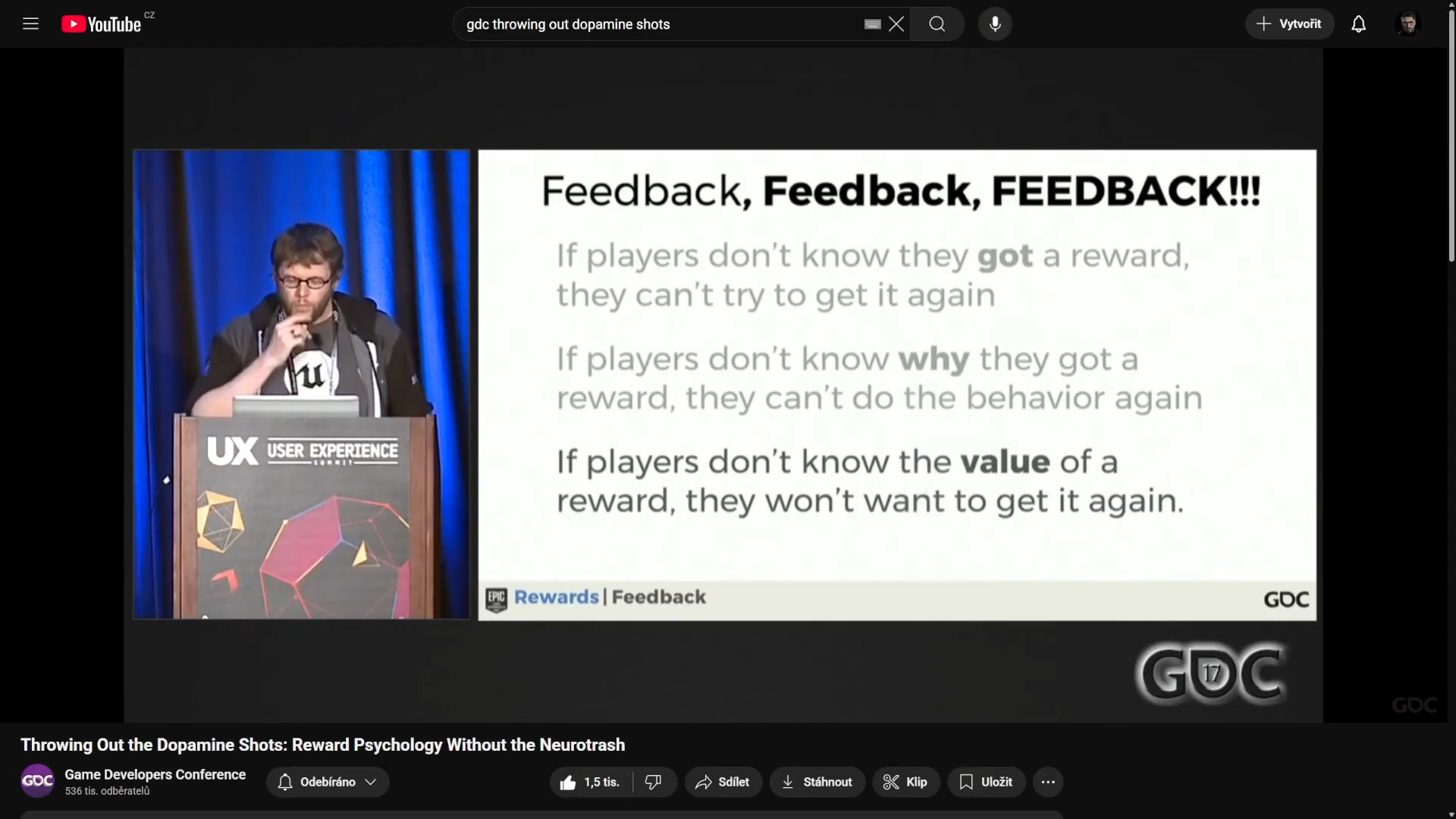
Task: Activate voice search with the microphone icon
Action: pyautogui.click(x=995, y=24)
